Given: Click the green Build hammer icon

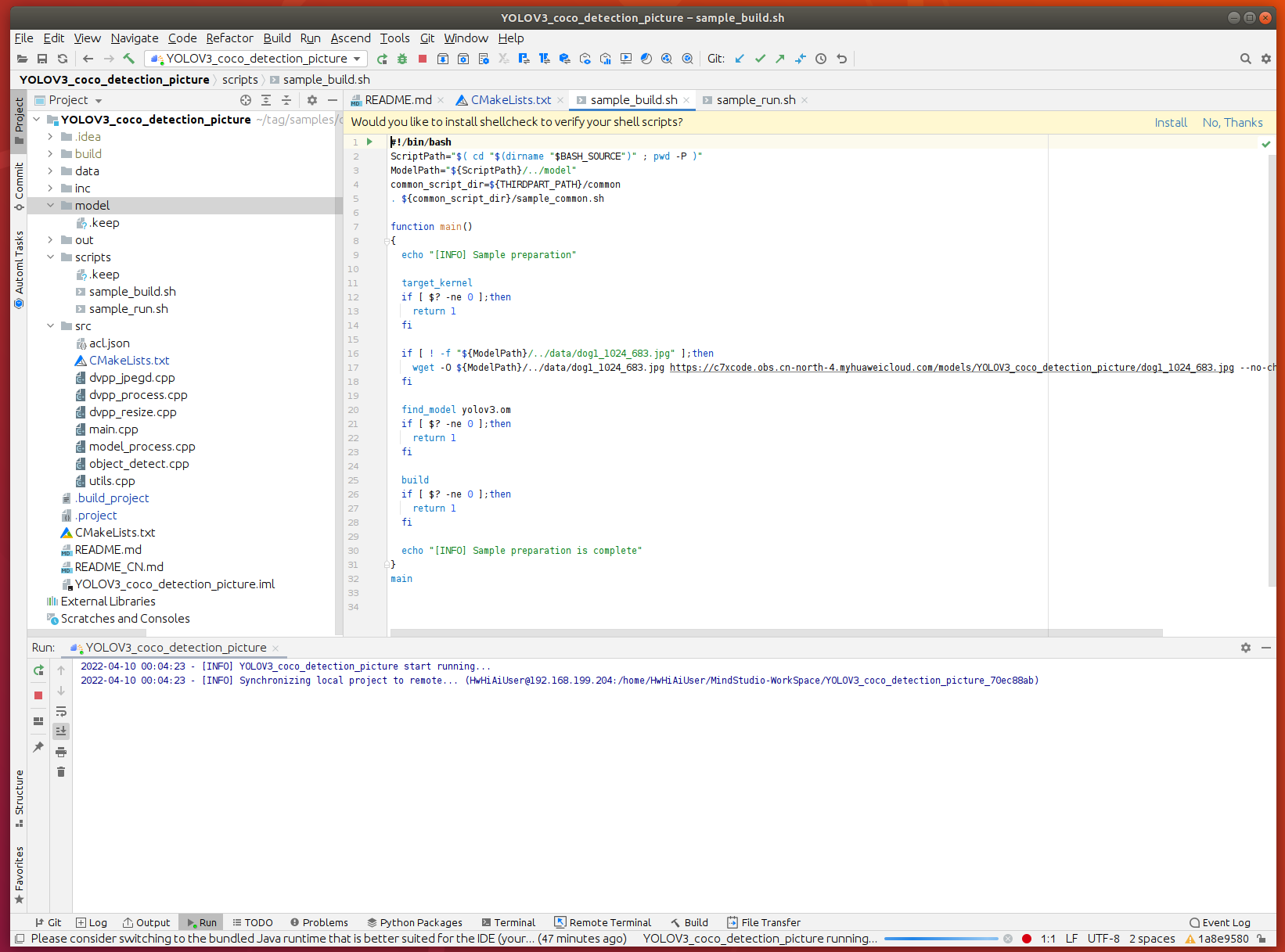Looking at the screenshot, I should 129,59.
